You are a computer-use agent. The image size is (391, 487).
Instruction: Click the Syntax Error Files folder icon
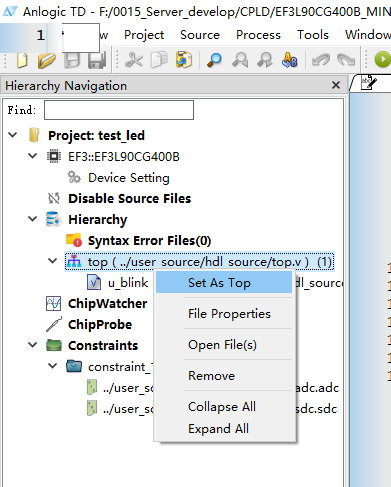(x=74, y=240)
